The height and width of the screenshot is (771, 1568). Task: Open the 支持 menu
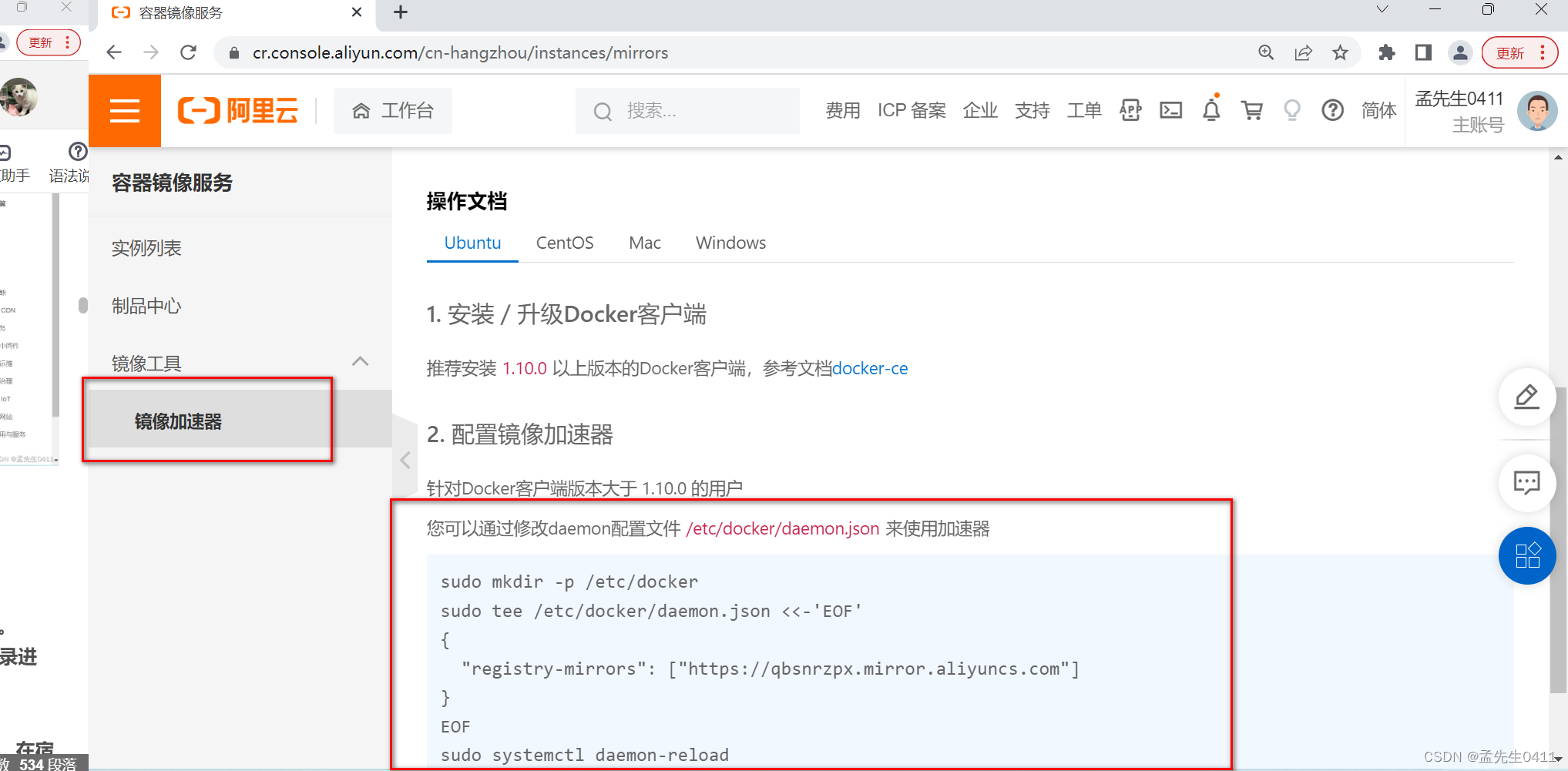(x=1032, y=111)
